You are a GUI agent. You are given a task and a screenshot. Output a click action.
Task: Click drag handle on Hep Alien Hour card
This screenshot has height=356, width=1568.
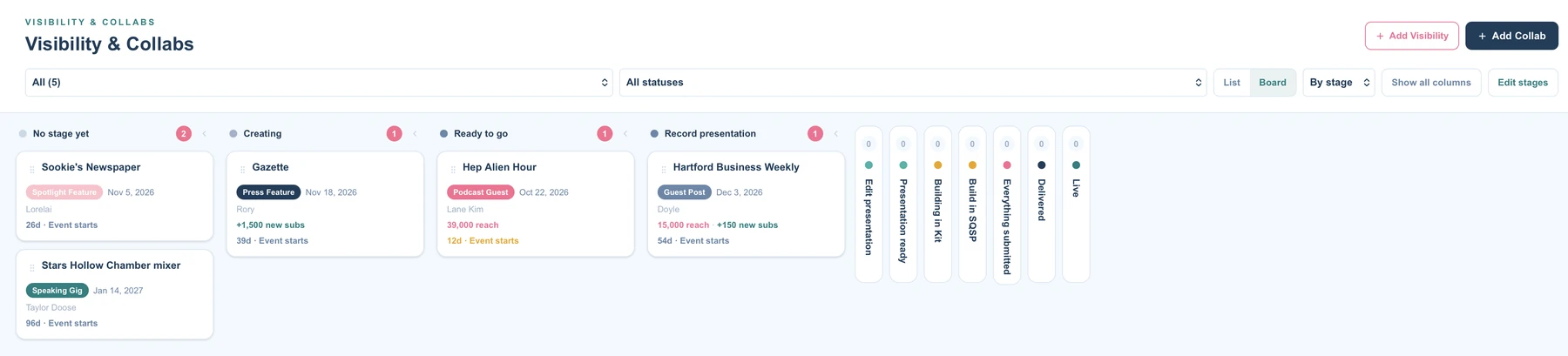click(x=453, y=169)
